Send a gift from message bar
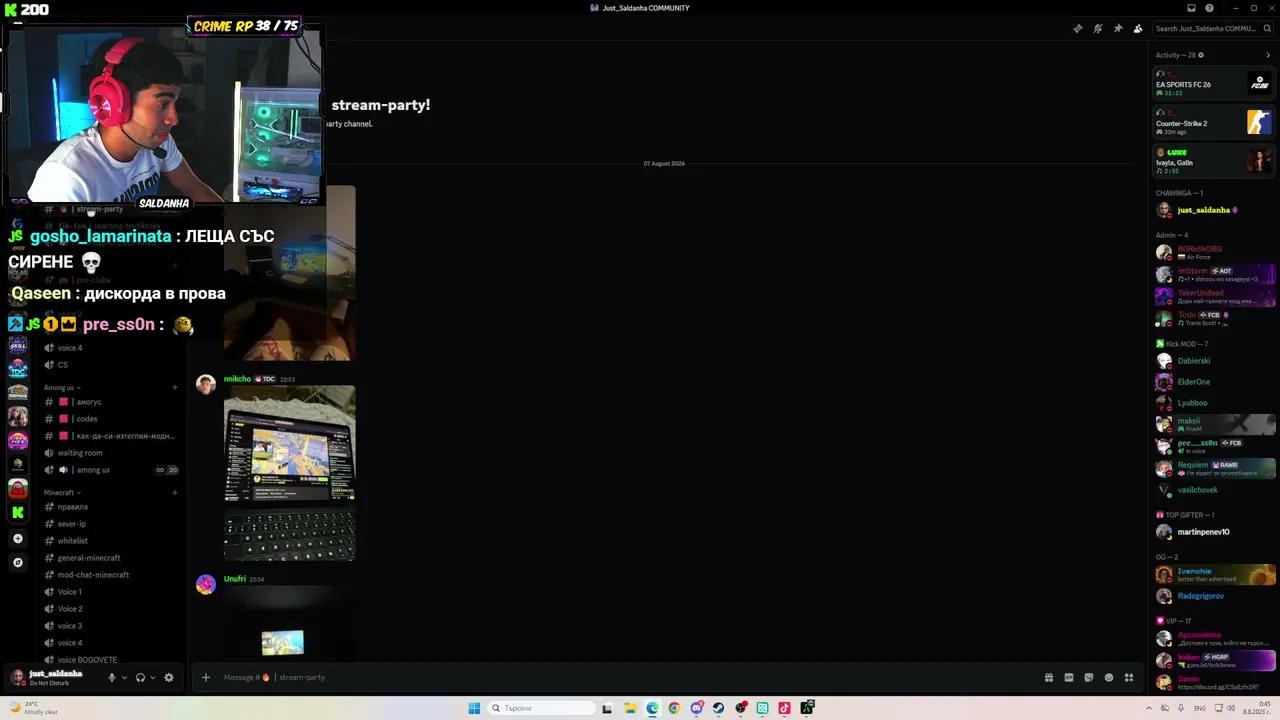The image size is (1280, 720). coord(1049,677)
